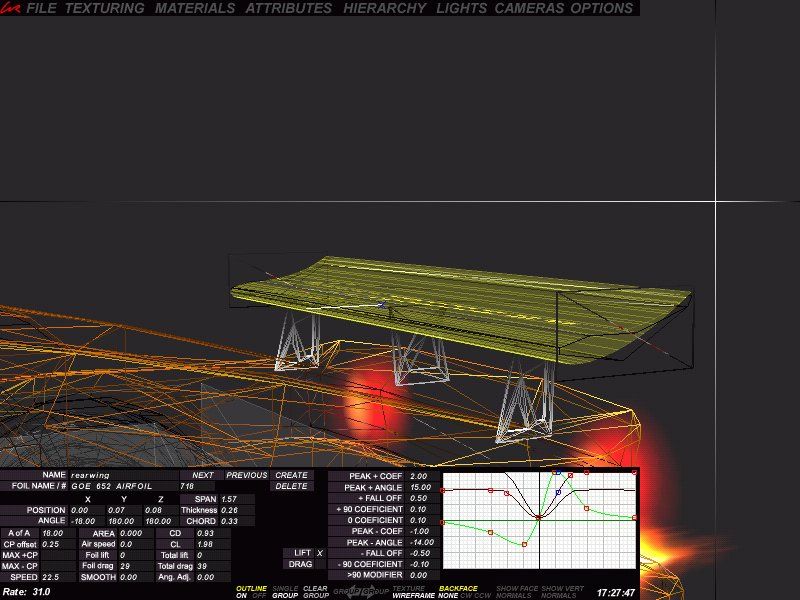Toggle the LIFT curve checkbox
This screenshot has height=600, width=800.
tap(319, 553)
